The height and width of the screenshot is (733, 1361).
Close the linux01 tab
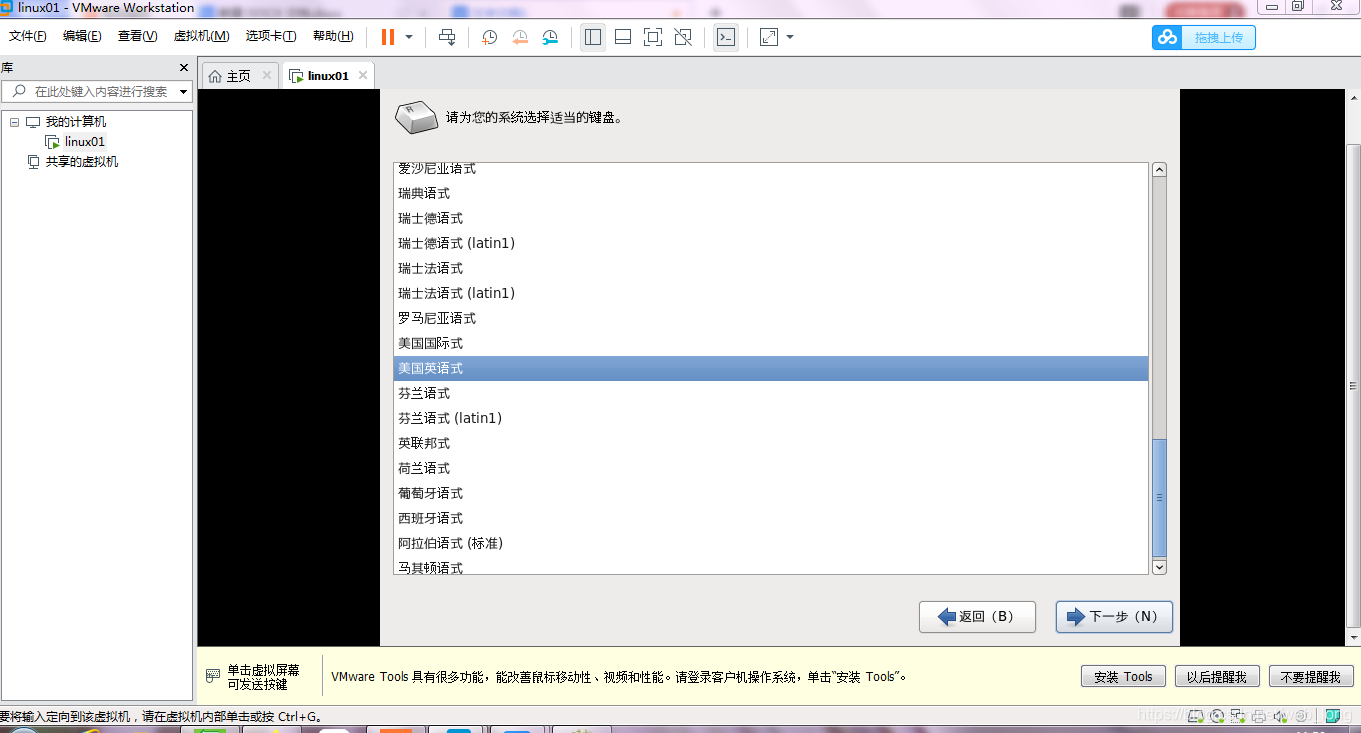(x=363, y=75)
